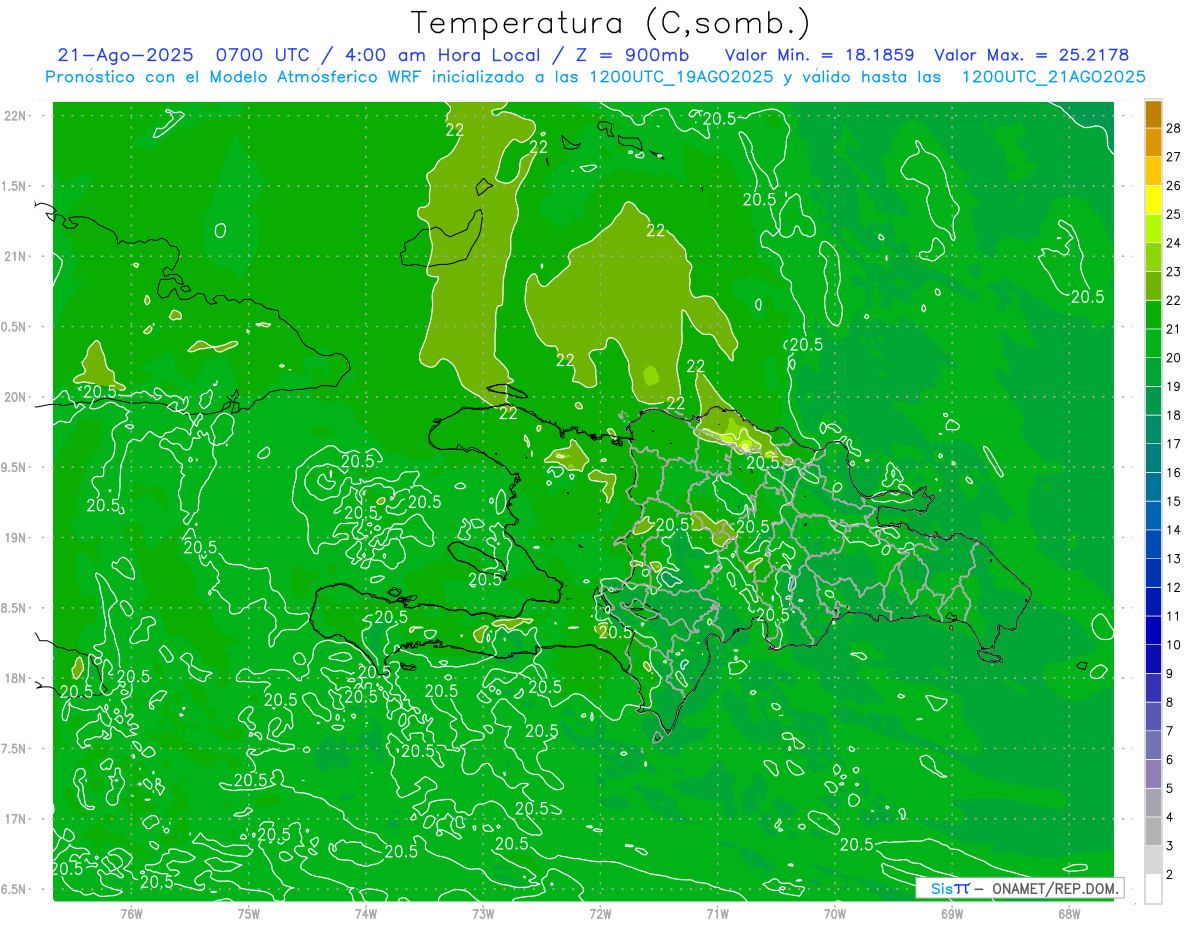
Task: Click the dark orange swatch above 28
Action: point(1153,114)
